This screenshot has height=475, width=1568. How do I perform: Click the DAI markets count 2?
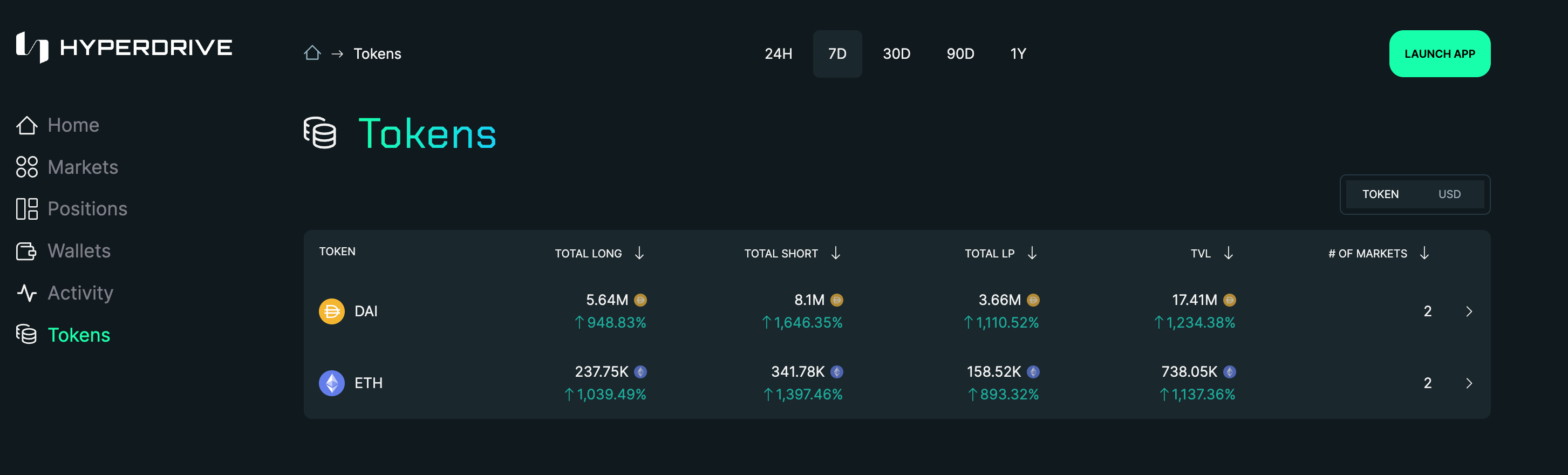pos(1427,311)
